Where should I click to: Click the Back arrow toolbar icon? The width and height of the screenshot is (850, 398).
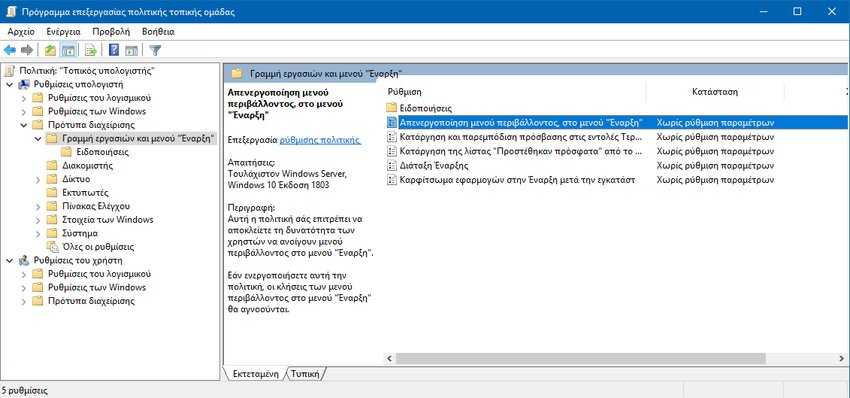pyautogui.click(x=9, y=50)
